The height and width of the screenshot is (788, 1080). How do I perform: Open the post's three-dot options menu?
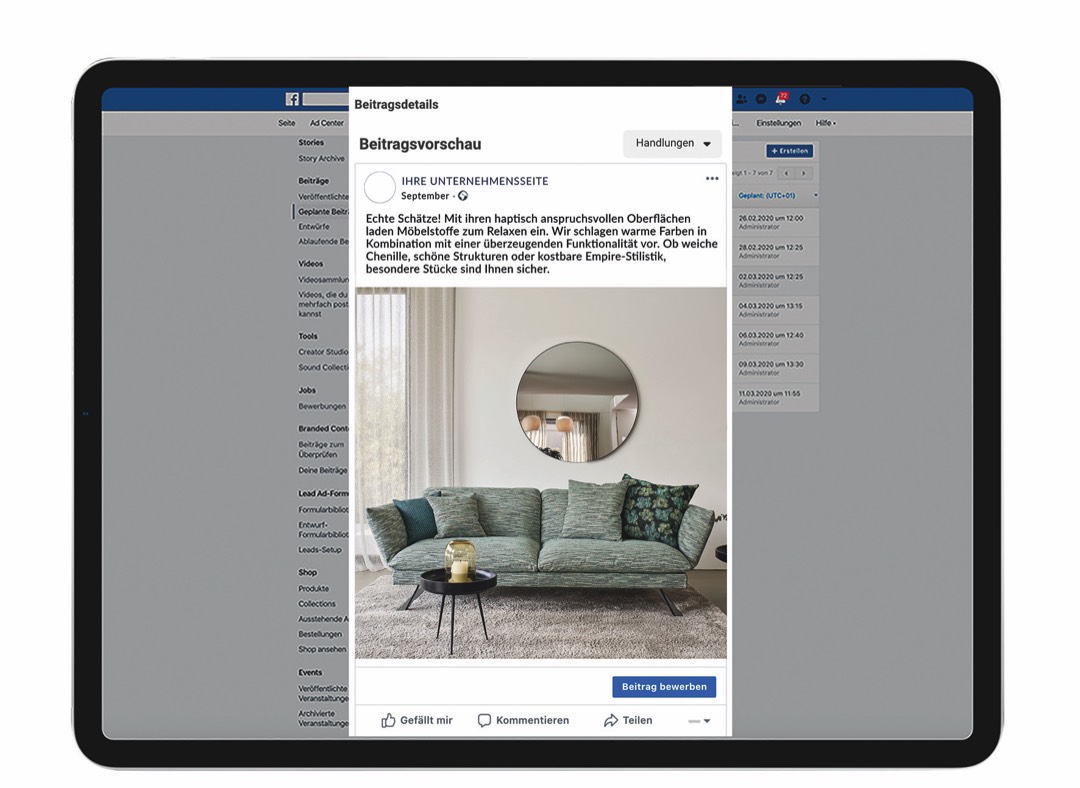coord(712,178)
